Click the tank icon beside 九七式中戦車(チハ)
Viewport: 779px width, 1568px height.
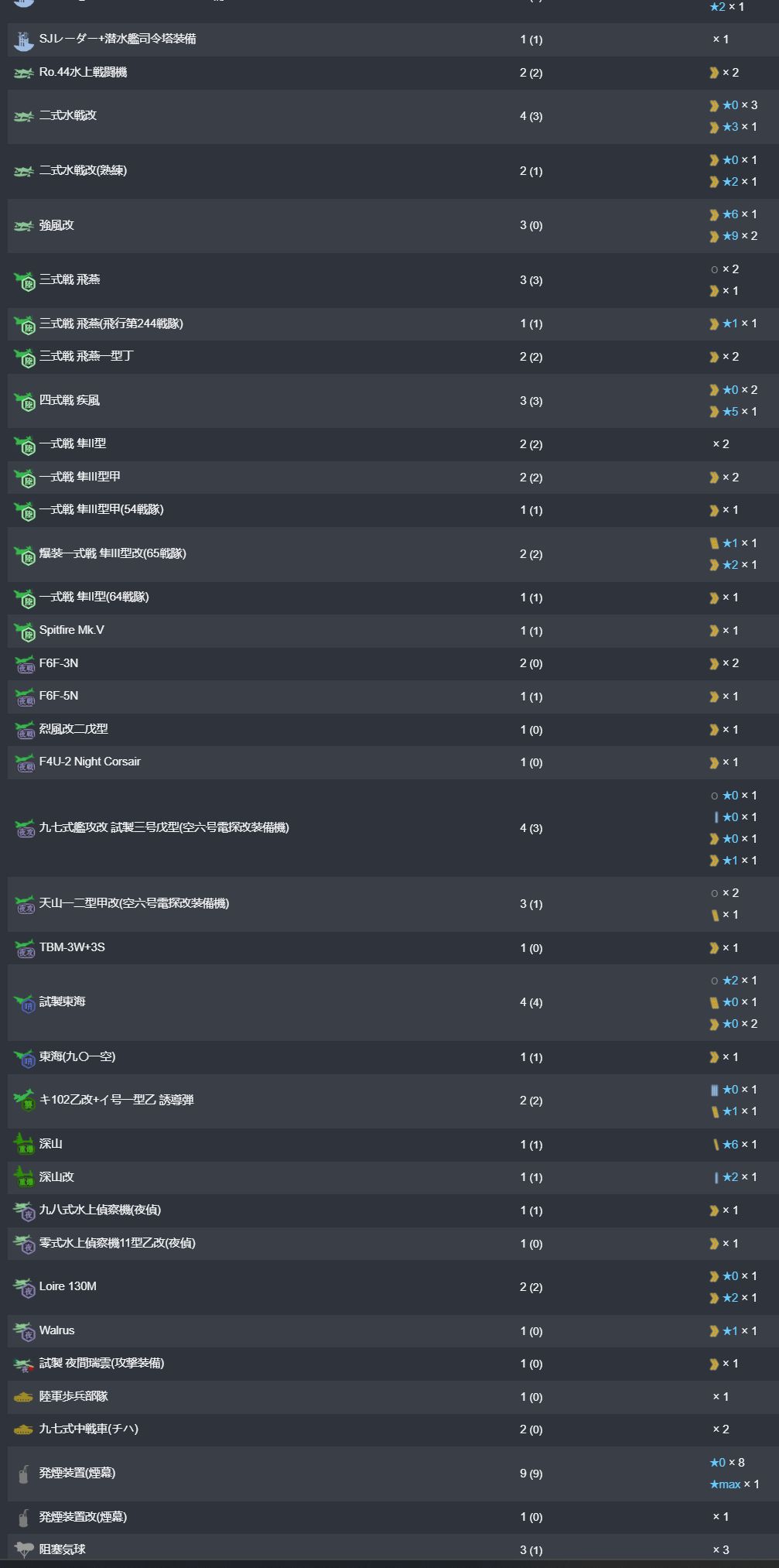pos(24,1429)
